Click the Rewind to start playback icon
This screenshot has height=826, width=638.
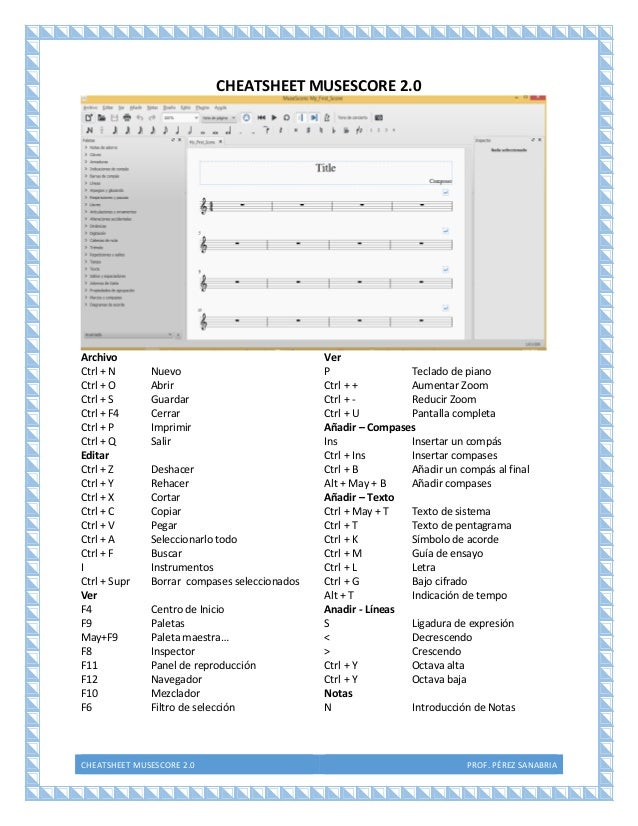pos(261,118)
